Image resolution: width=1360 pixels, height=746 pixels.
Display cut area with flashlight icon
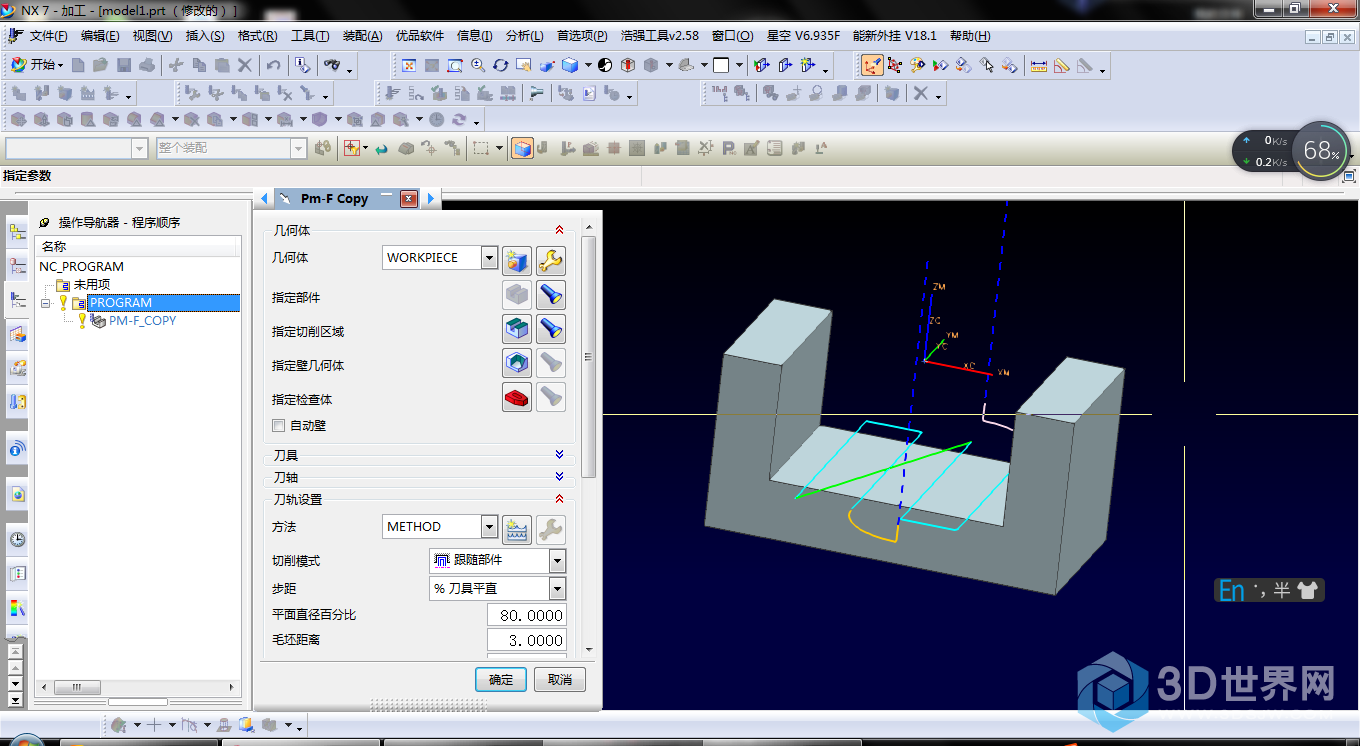click(x=551, y=329)
